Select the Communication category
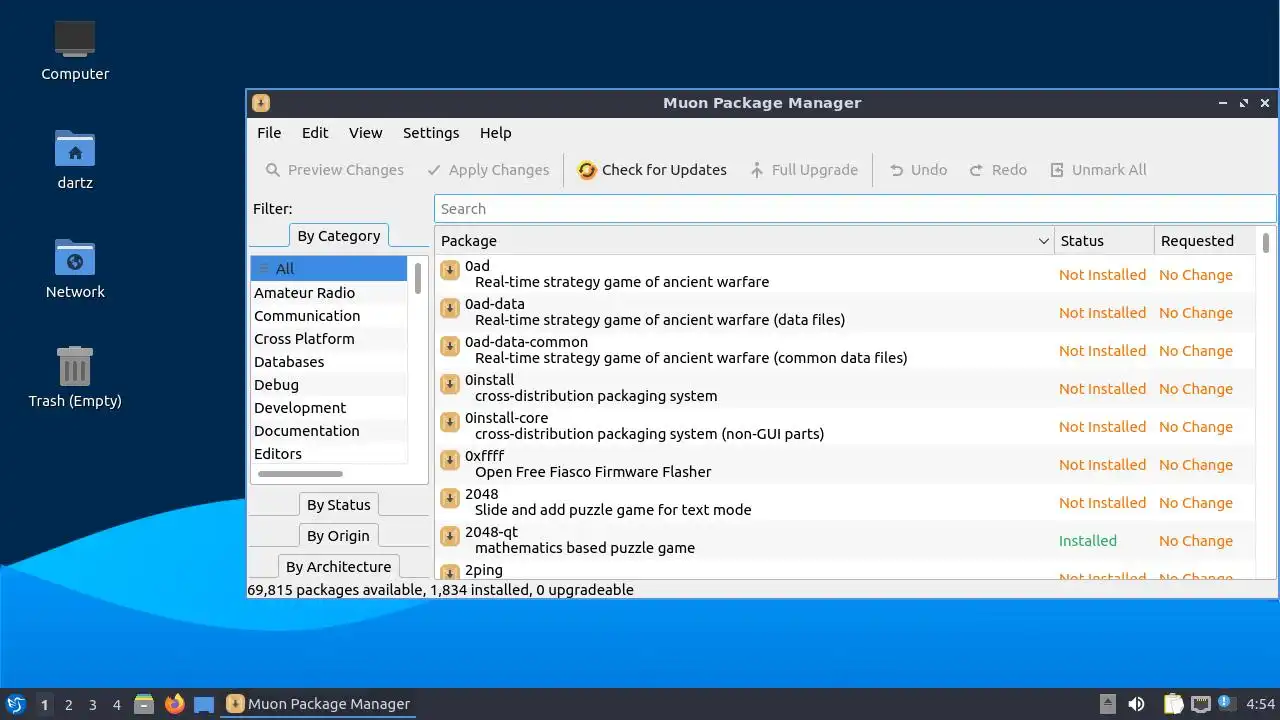The height and width of the screenshot is (720, 1280). (x=329, y=316)
